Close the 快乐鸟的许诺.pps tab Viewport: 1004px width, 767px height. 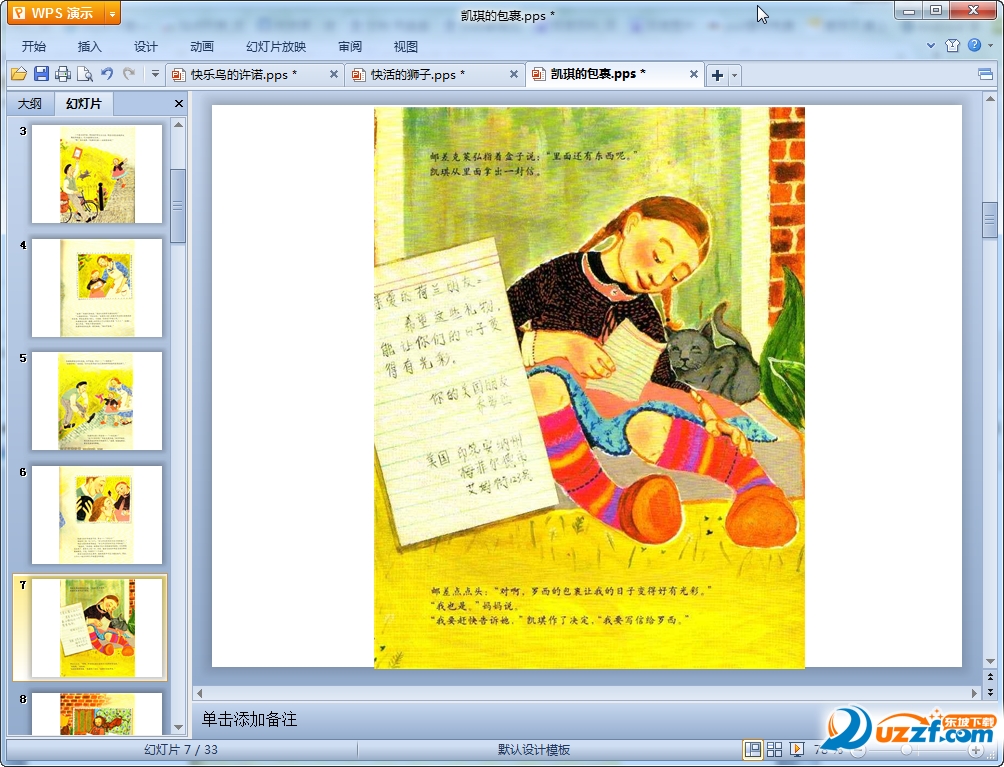pos(334,74)
